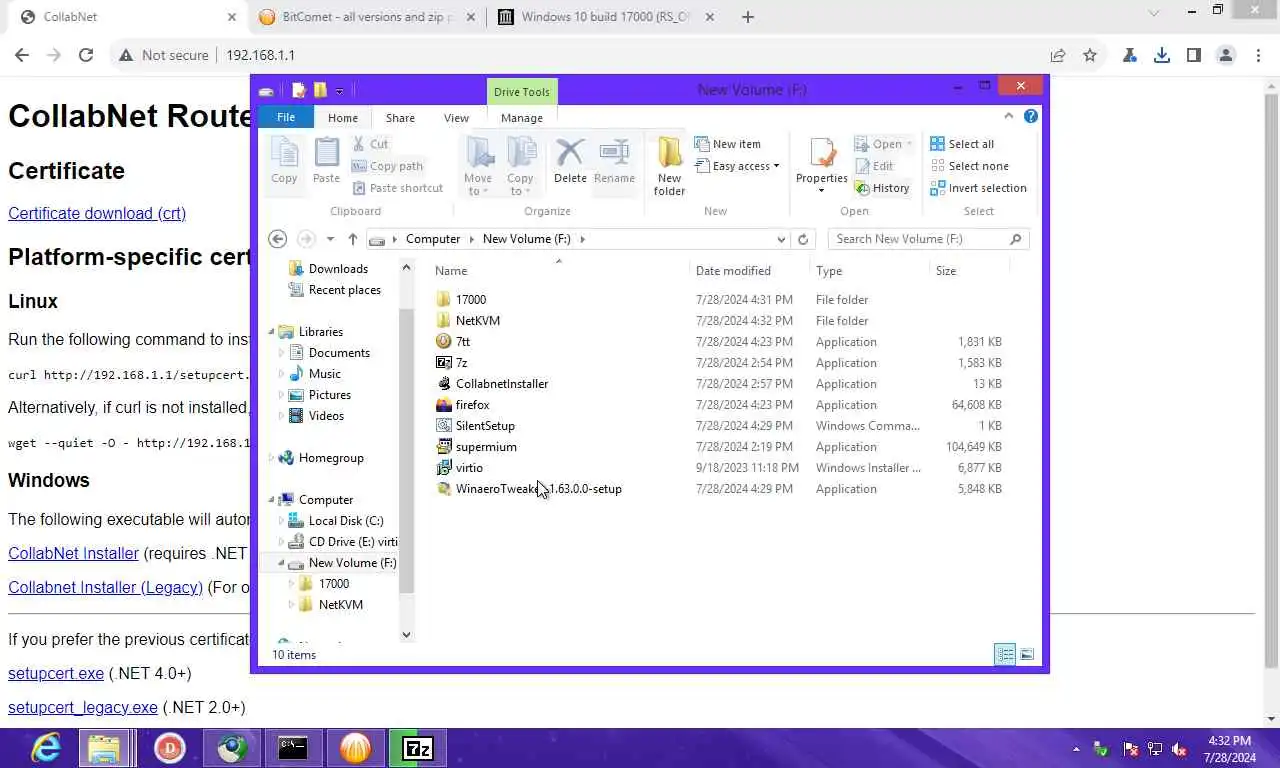Expand the Homegroup tree node
The width and height of the screenshot is (1280, 768).
(x=271, y=458)
